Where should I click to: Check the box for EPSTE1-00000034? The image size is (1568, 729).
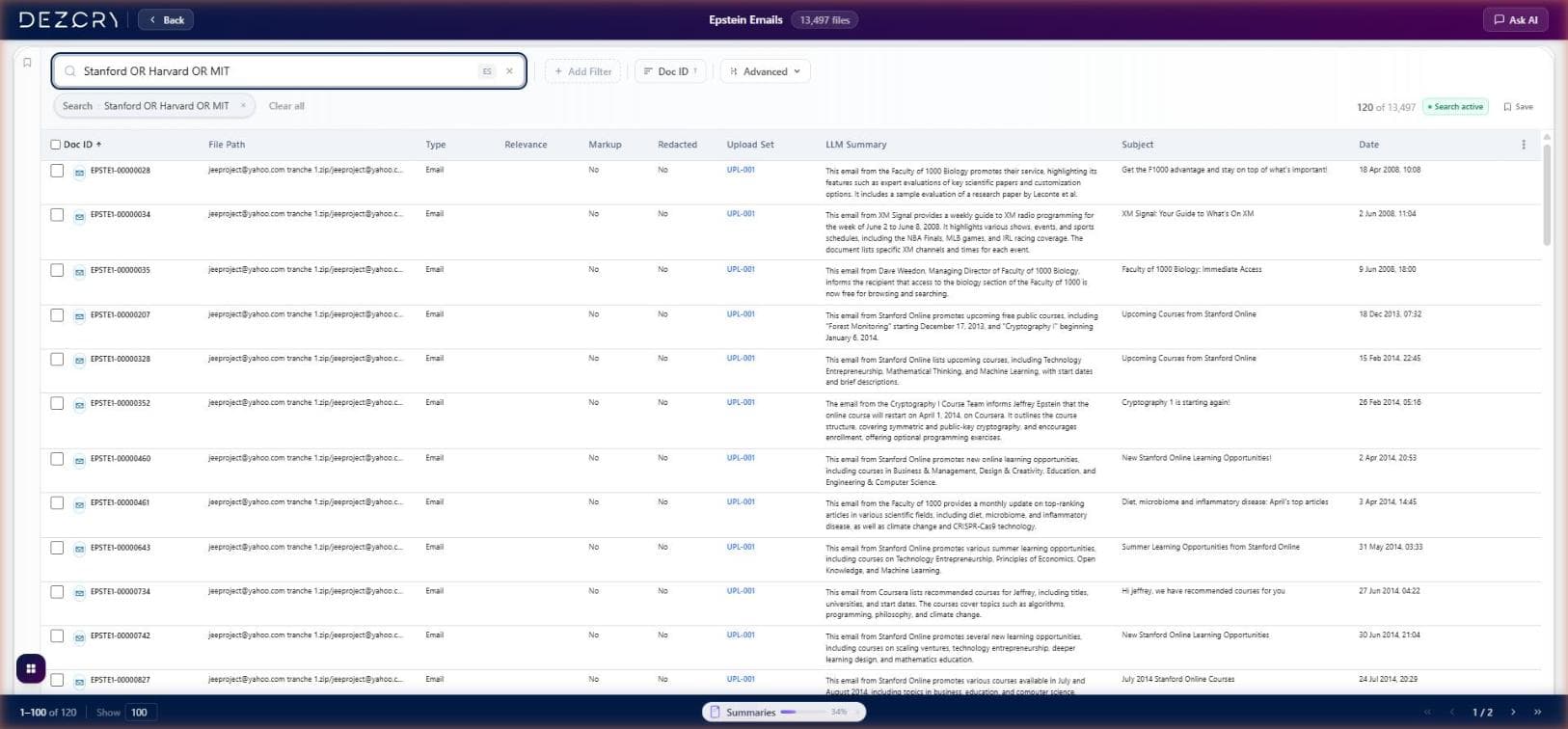point(57,215)
